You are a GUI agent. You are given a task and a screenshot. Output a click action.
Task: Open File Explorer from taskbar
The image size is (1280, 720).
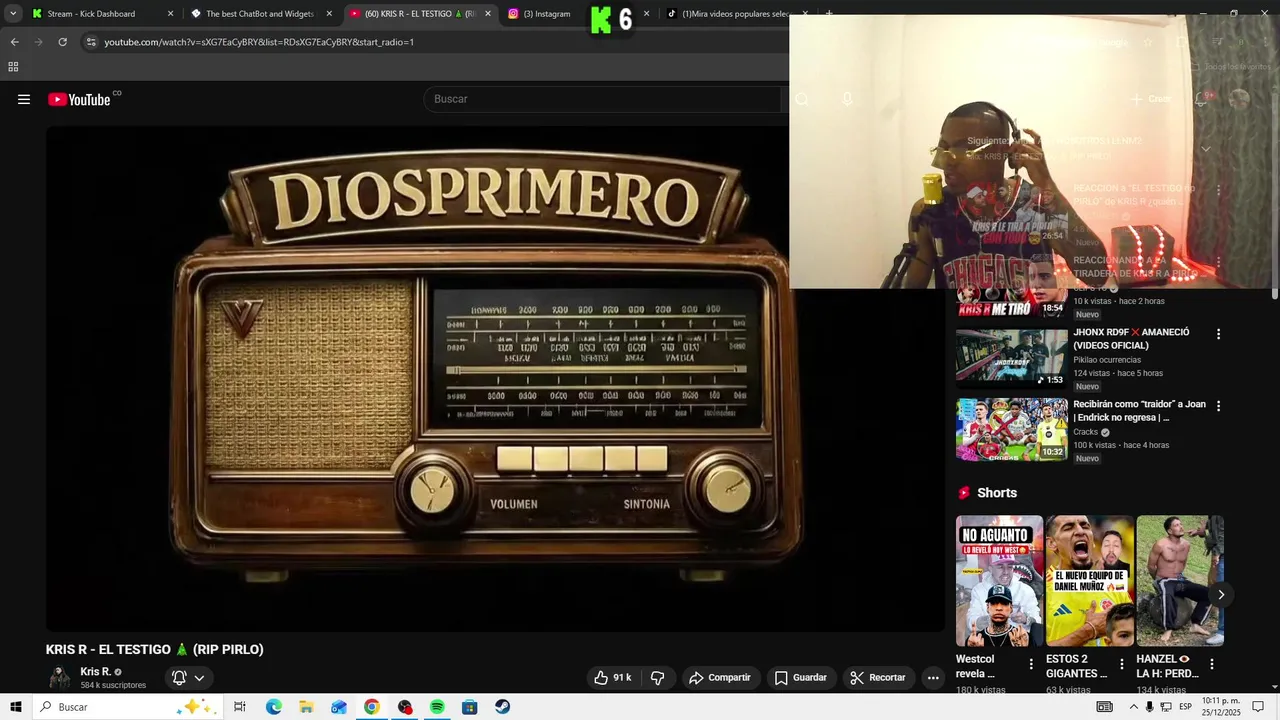[306, 707]
